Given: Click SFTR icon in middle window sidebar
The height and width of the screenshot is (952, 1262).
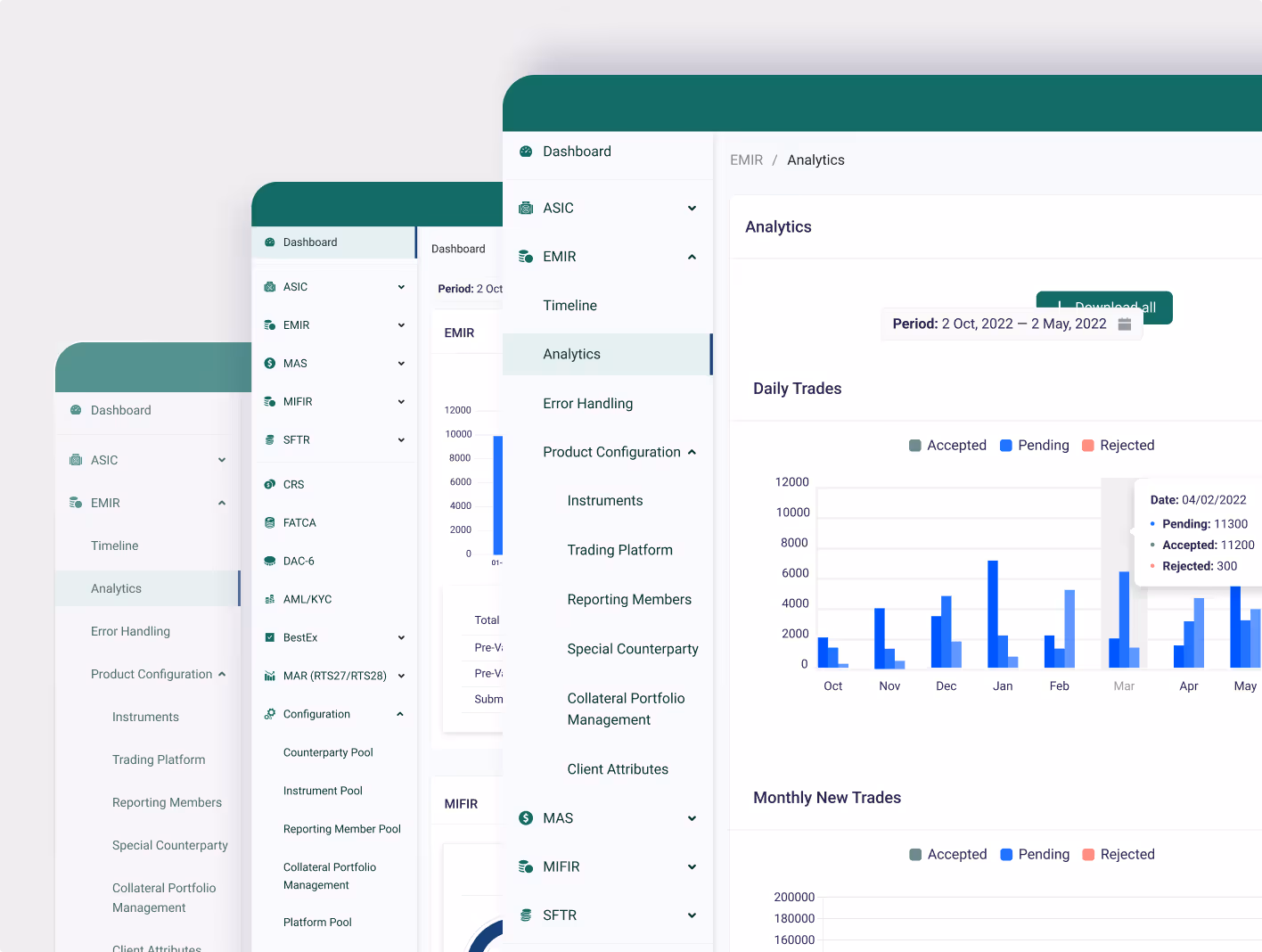Looking at the screenshot, I should [270, 440].
